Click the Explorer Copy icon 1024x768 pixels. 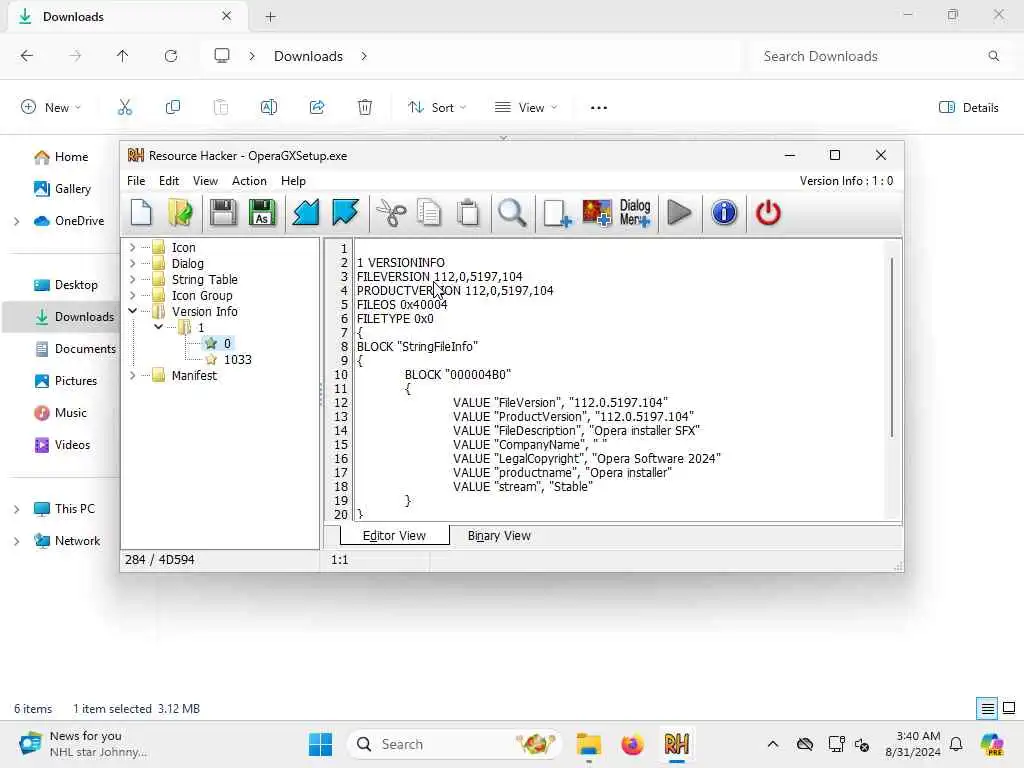pos(173,108)
